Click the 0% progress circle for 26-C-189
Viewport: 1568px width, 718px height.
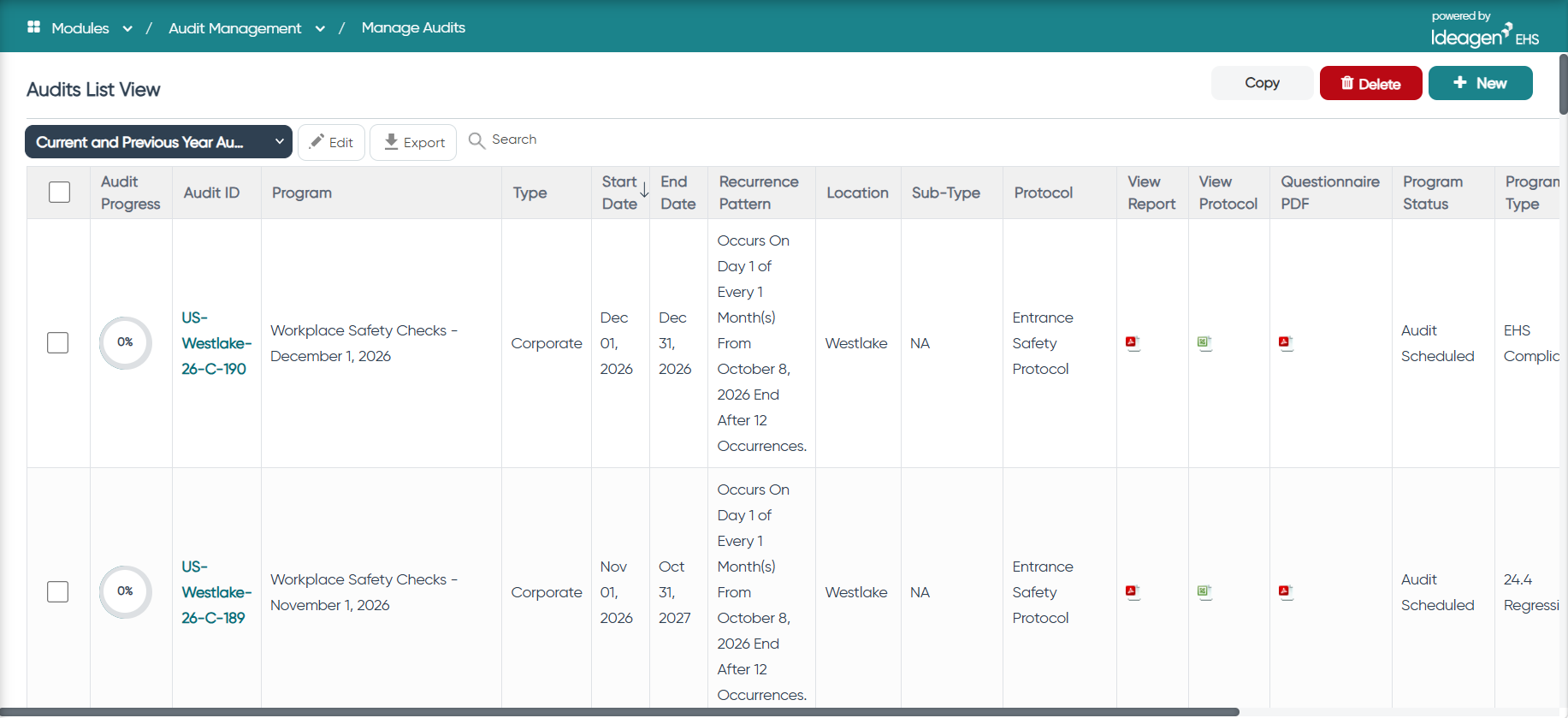pos(126,592)
